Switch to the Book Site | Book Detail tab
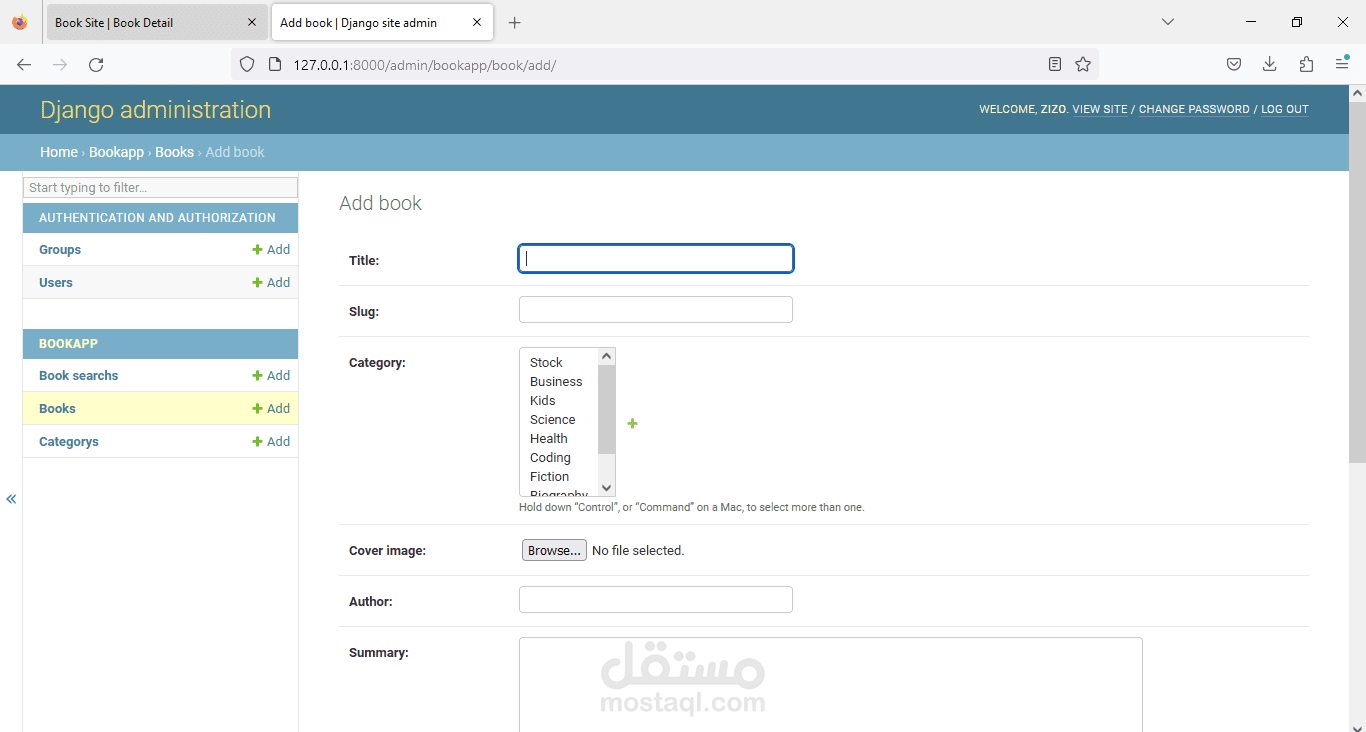This screenshot has height=732, width=1366. (x=156, y=22)
